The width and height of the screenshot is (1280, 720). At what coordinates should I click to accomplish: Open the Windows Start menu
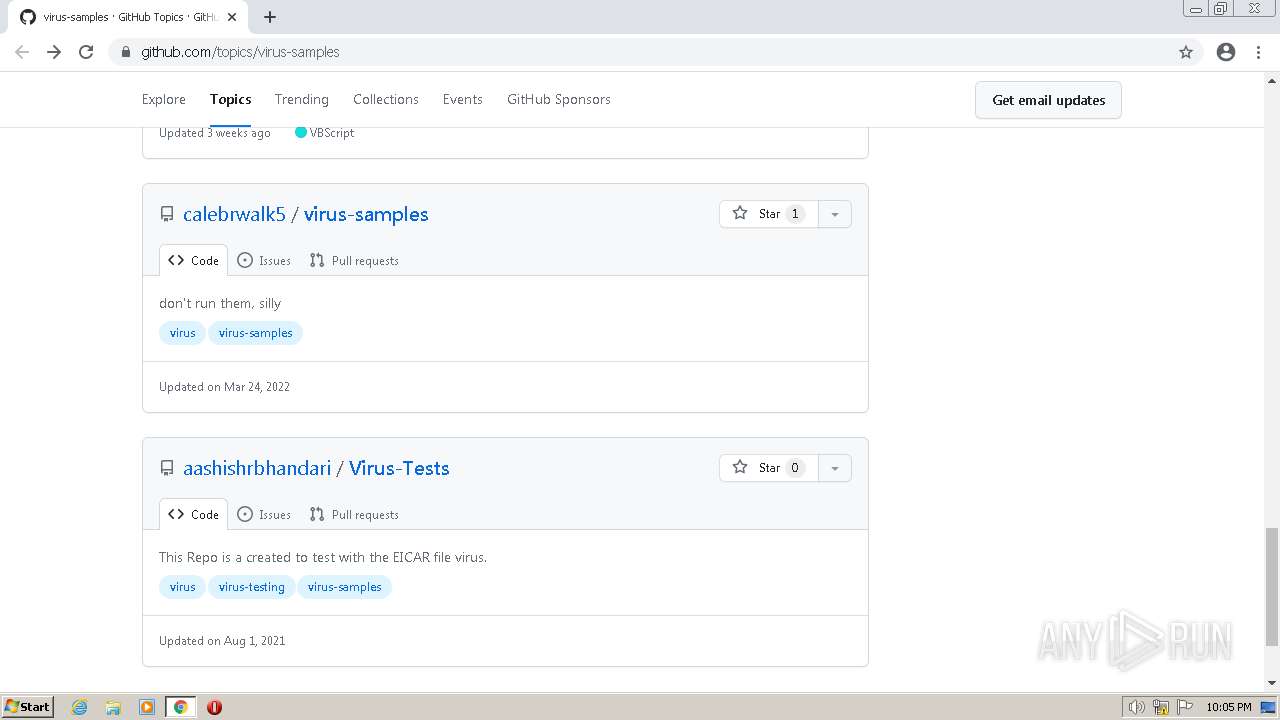(28, 706)
